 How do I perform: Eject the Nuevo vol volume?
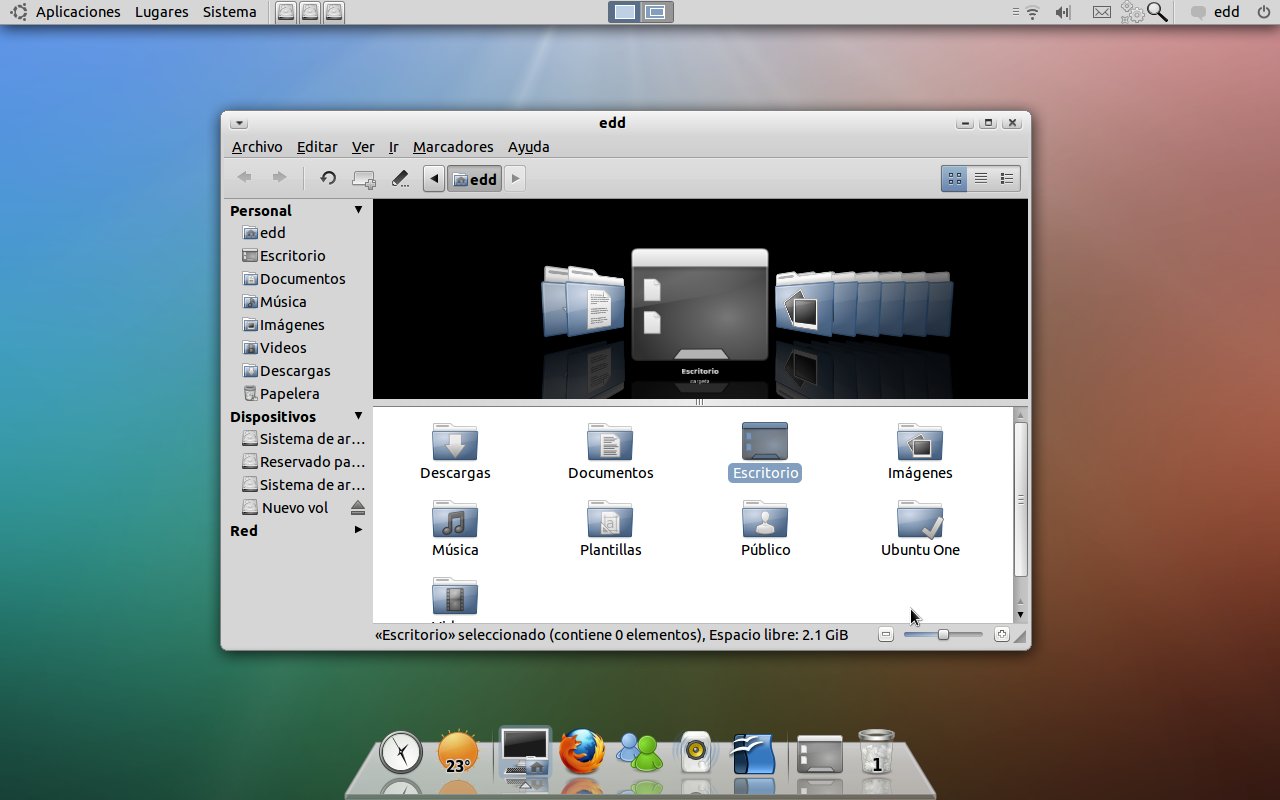click(358, 508)
